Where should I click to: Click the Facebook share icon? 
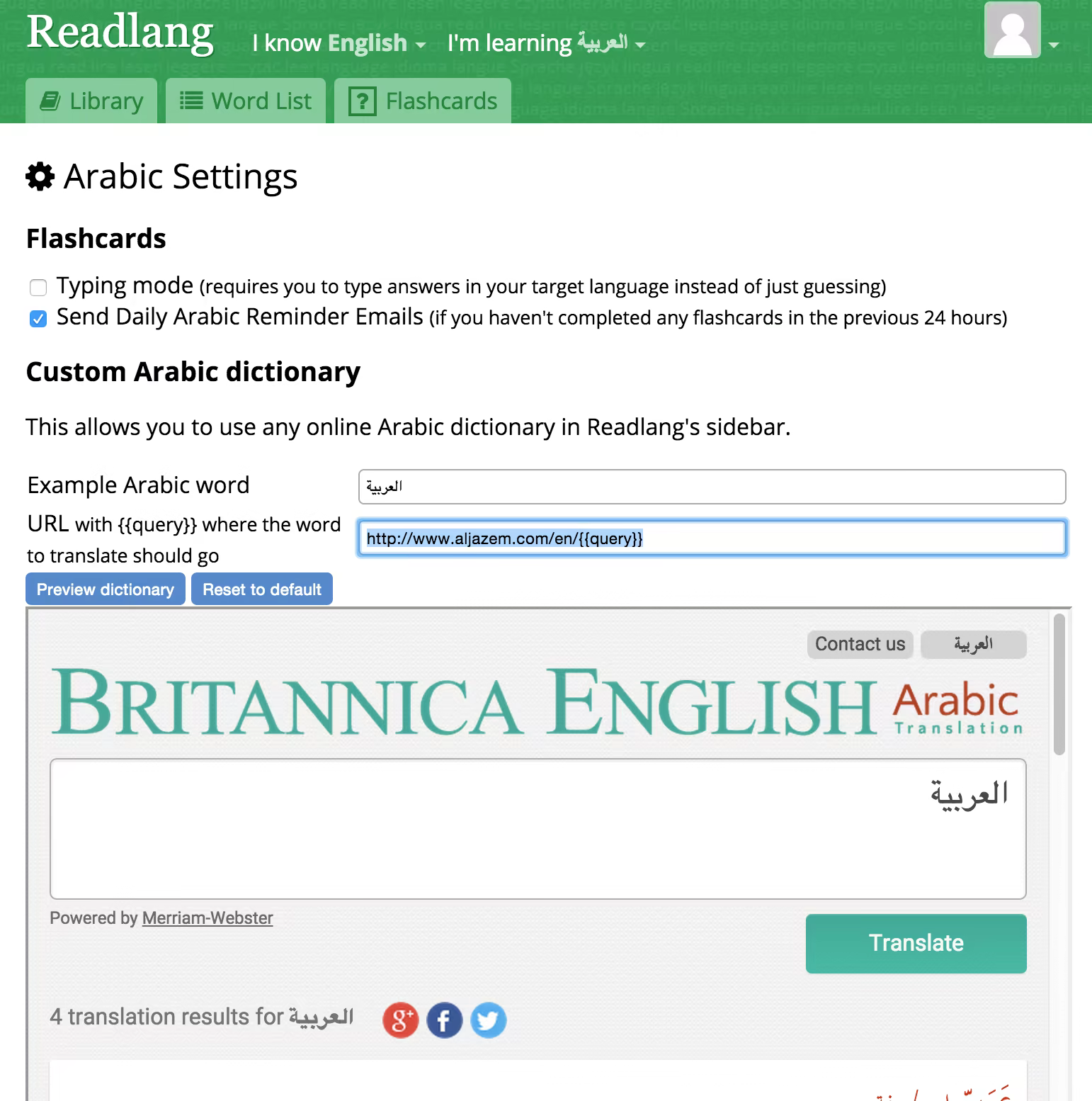coord(445,1020)
